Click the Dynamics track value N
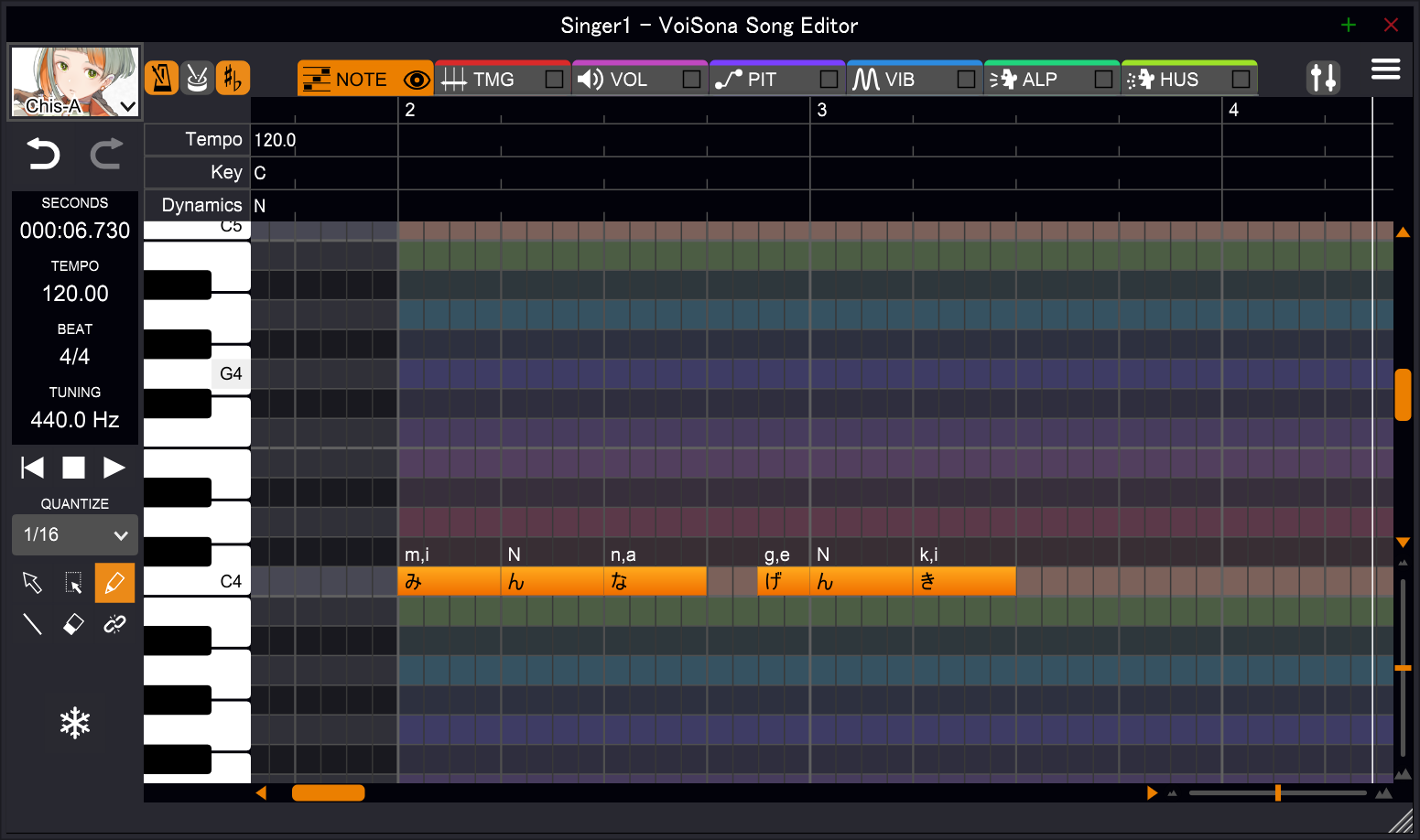The height and width of the screenshot is (840, 1420). 260,206
